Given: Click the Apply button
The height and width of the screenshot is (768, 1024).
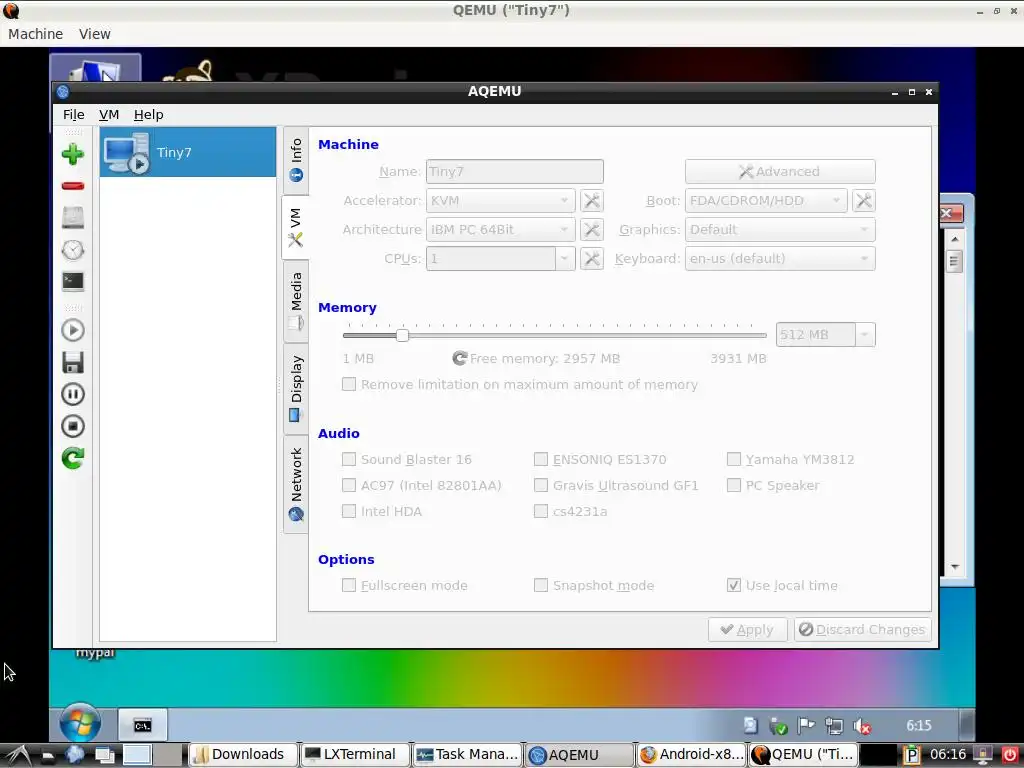Looking at the screenshot, I should tap(747, 630).
